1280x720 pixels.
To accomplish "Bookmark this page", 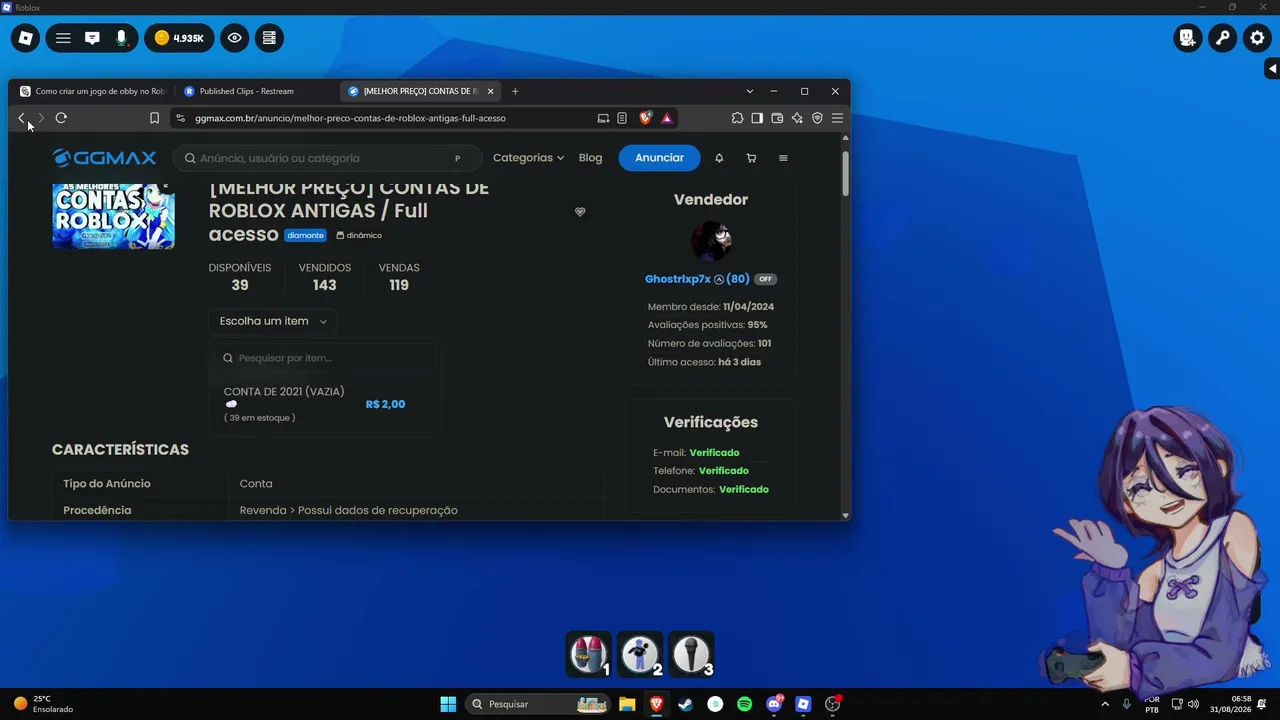I will coord(154,118).
